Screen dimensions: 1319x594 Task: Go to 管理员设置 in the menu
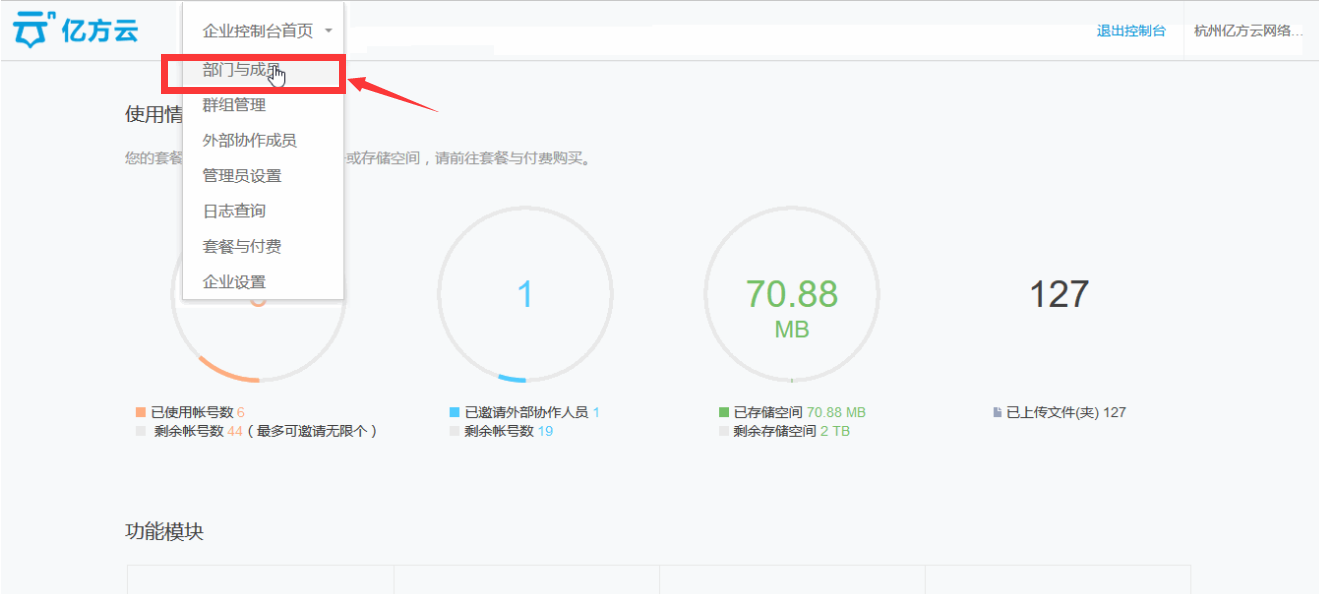(x=242, y=176)
